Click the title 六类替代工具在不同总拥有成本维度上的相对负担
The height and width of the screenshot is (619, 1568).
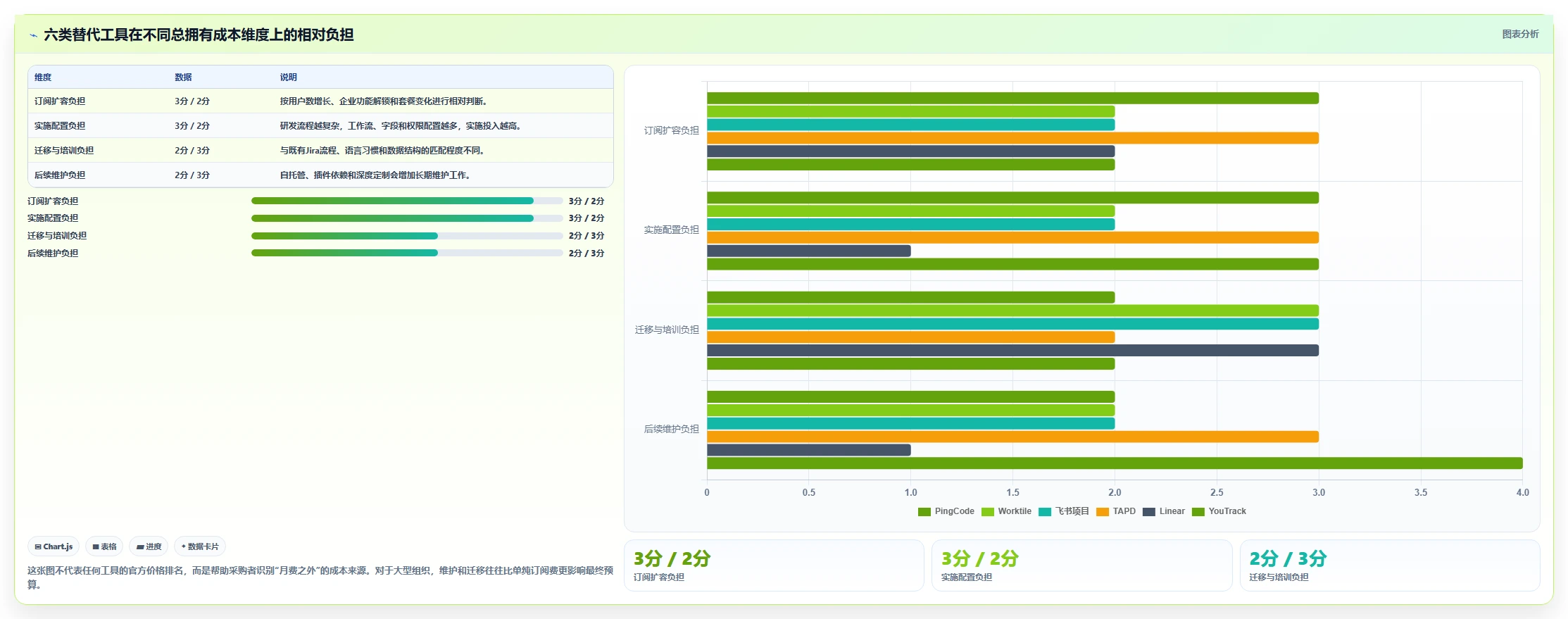(x=199, y=35)
